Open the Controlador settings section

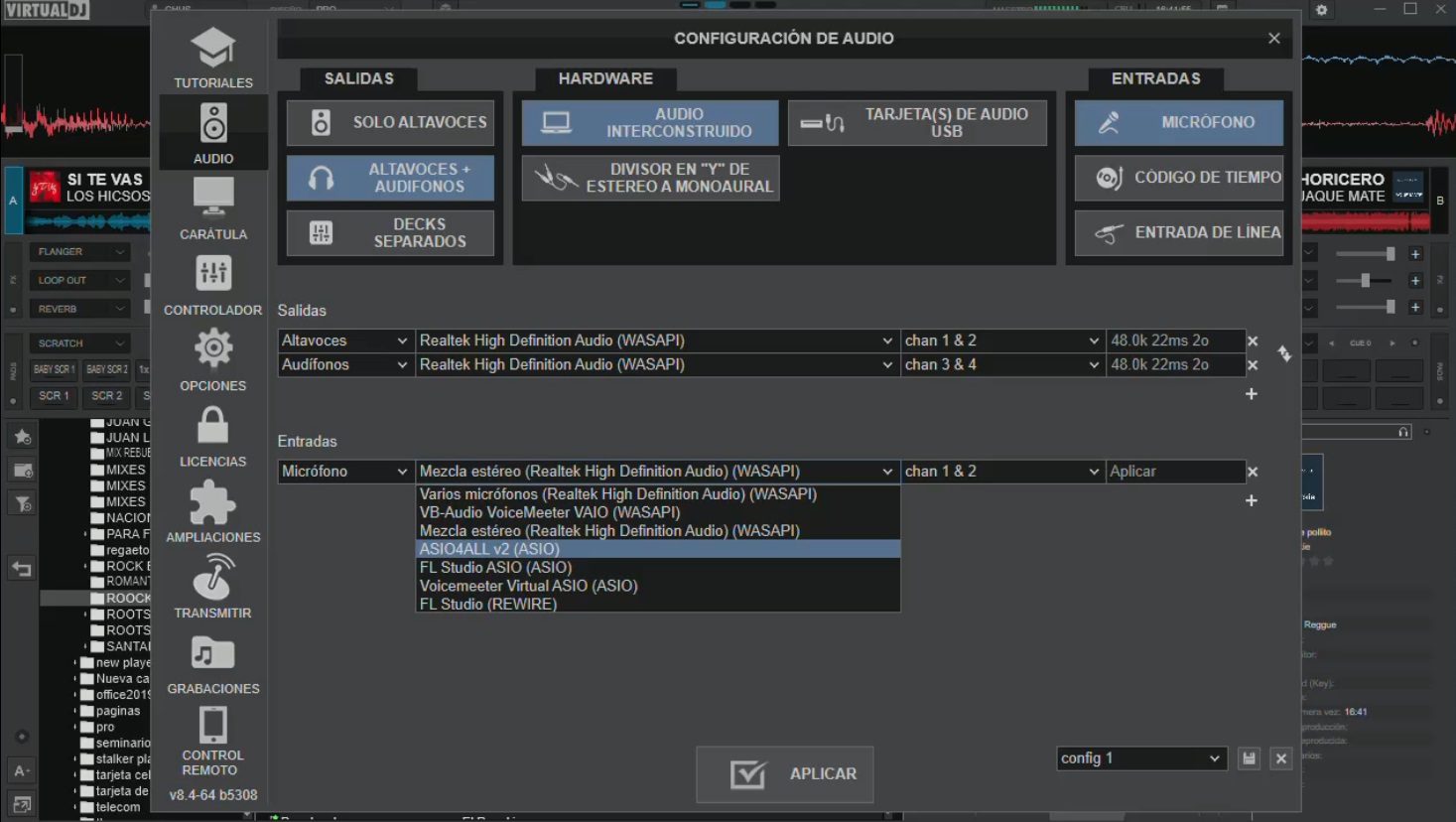pos(213,285)
